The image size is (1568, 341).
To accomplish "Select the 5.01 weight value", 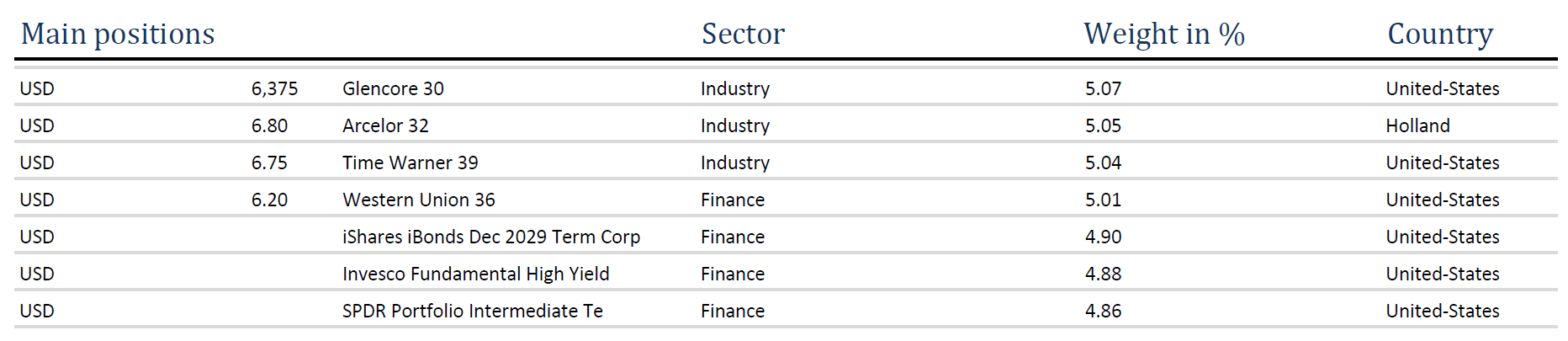I will 1103,200.
